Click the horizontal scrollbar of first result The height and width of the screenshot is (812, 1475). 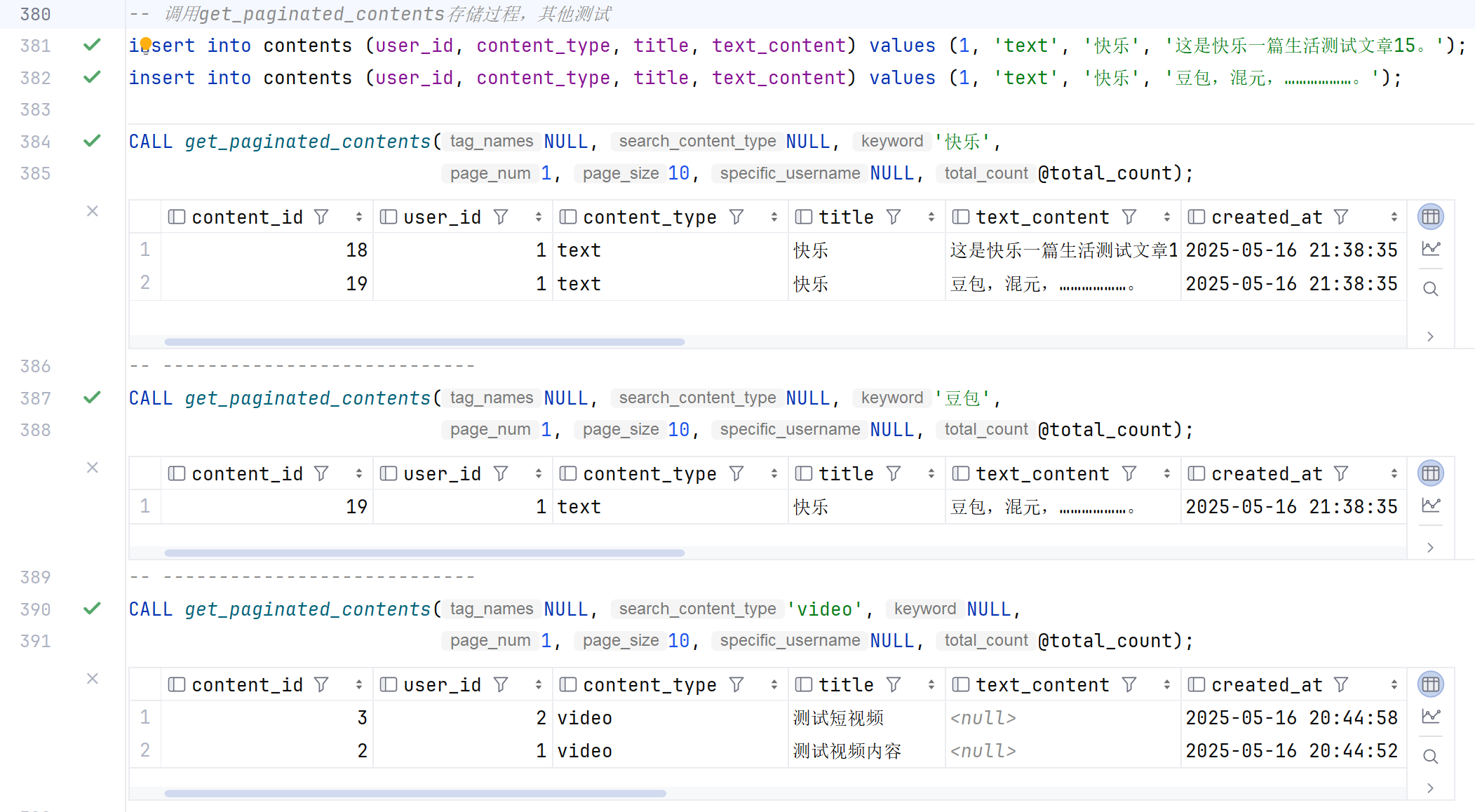(x=424, y=342)
